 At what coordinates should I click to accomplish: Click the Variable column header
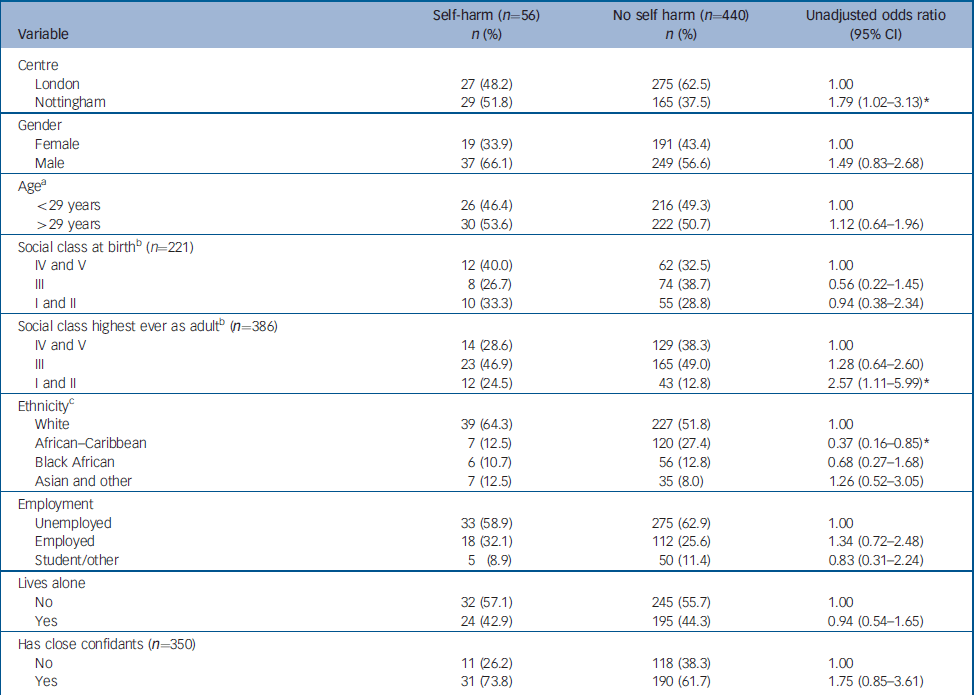point(44,35)
